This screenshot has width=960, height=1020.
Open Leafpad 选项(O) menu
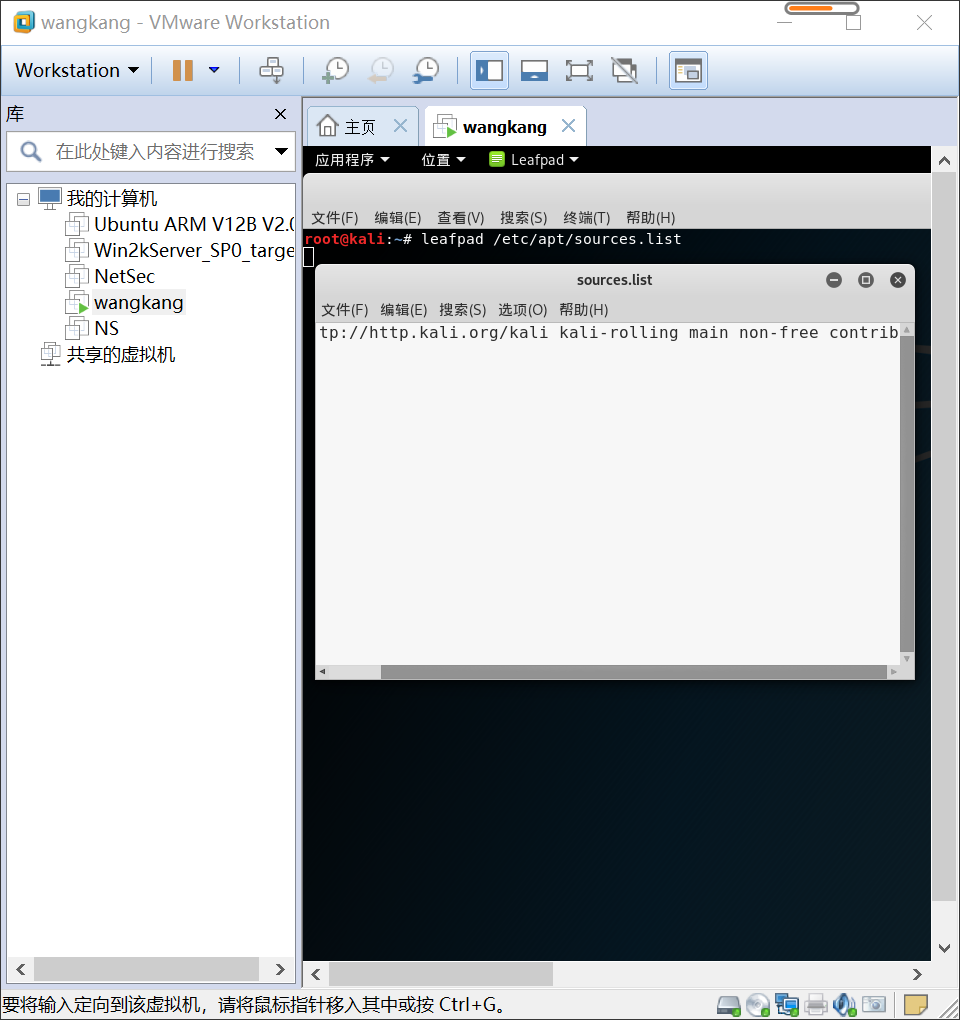pyautogui.click(x=522, y=310)
